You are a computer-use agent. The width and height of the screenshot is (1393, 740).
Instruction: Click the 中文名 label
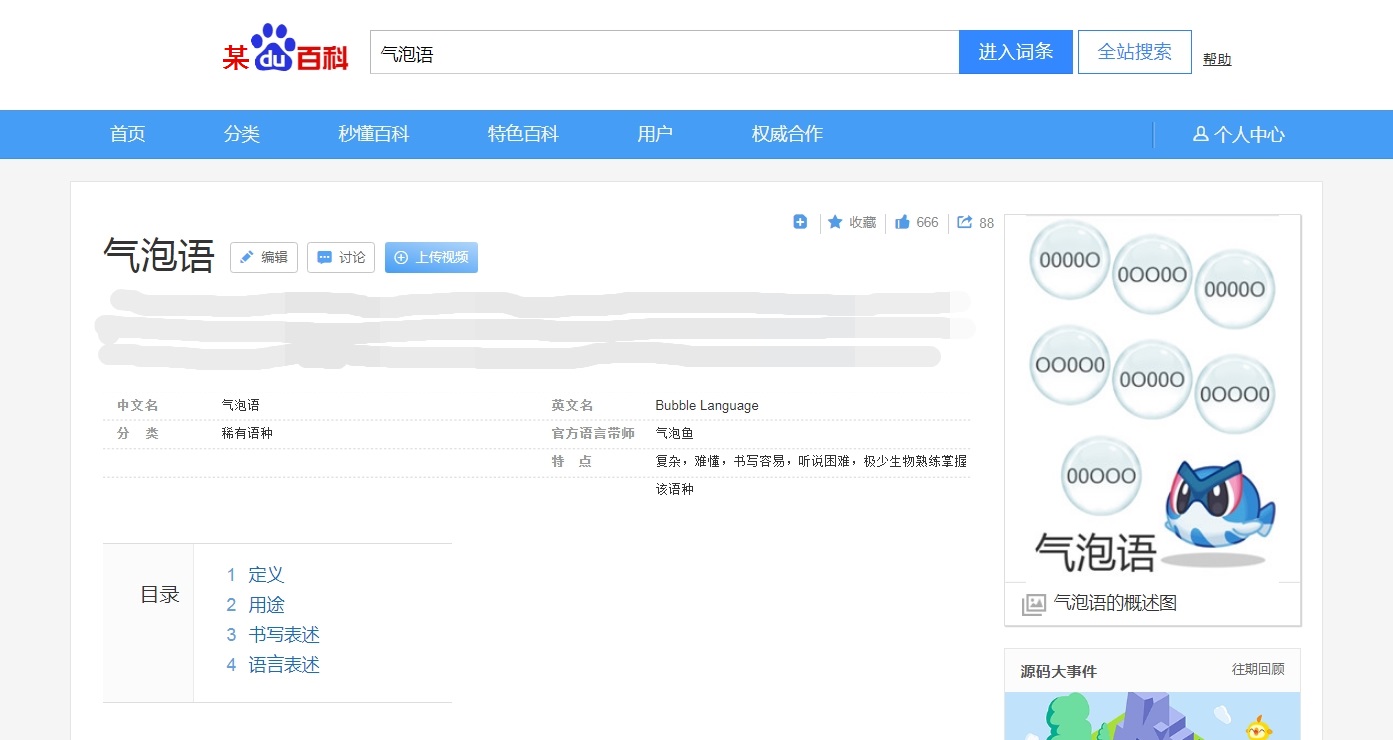pos(138,406)
